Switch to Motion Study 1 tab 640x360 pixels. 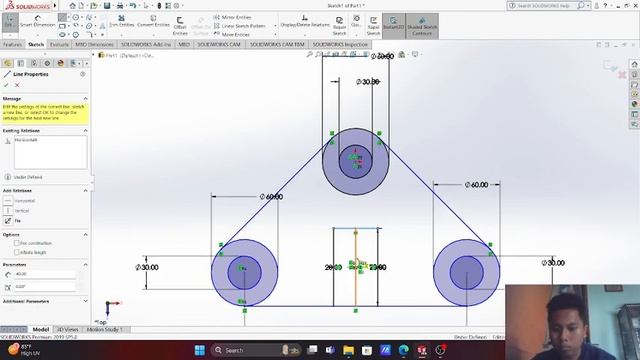[x=104, y=329]
